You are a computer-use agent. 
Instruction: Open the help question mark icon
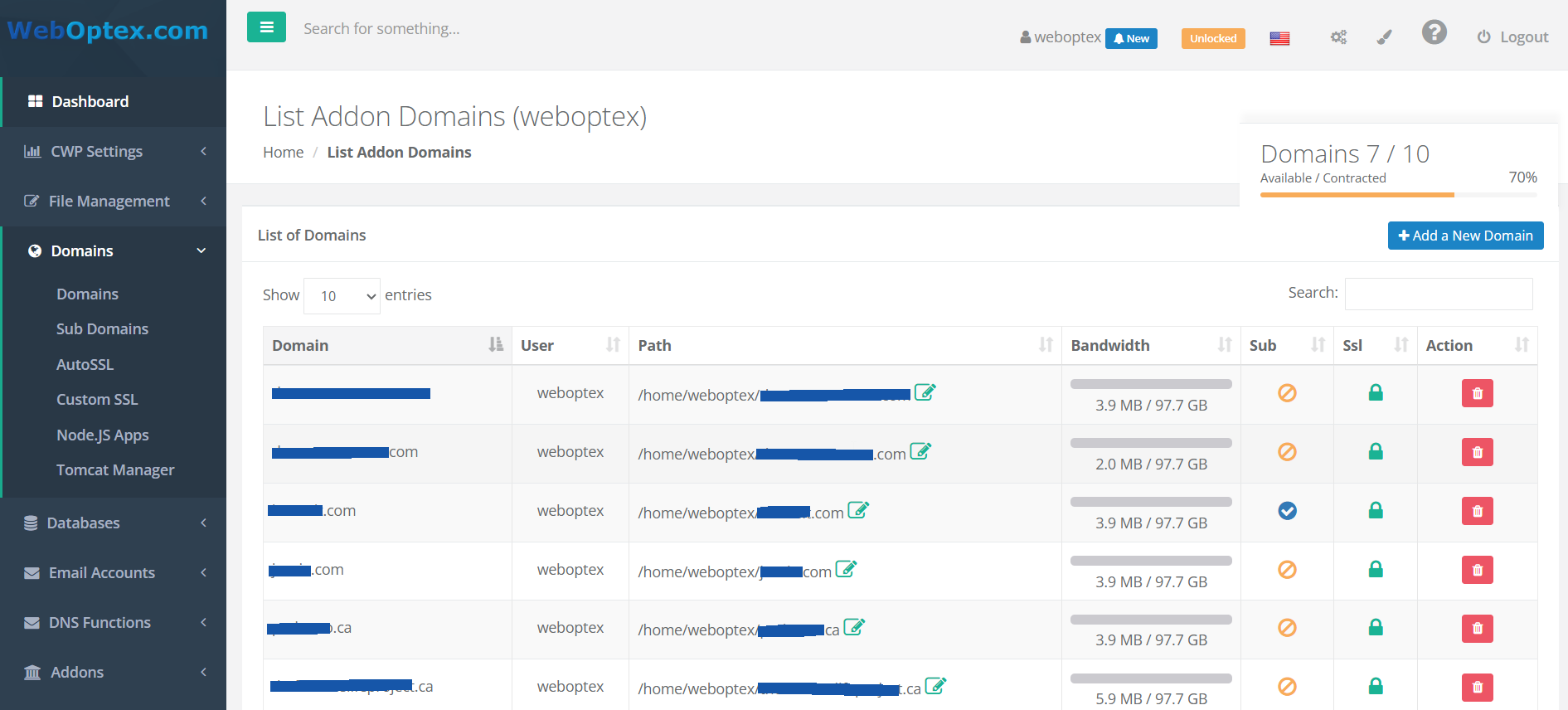pos(1434,33)
